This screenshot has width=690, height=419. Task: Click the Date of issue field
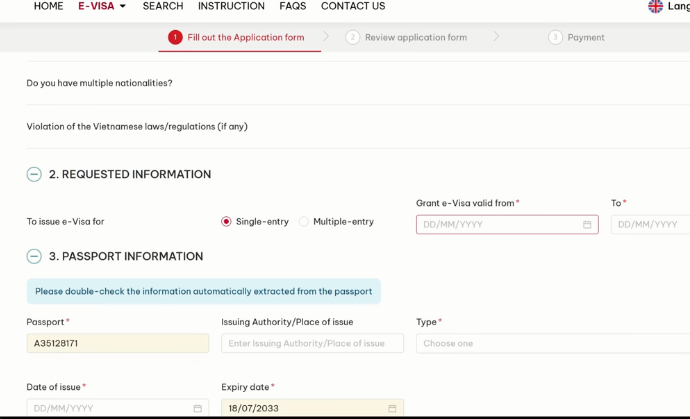coord(118,408)
